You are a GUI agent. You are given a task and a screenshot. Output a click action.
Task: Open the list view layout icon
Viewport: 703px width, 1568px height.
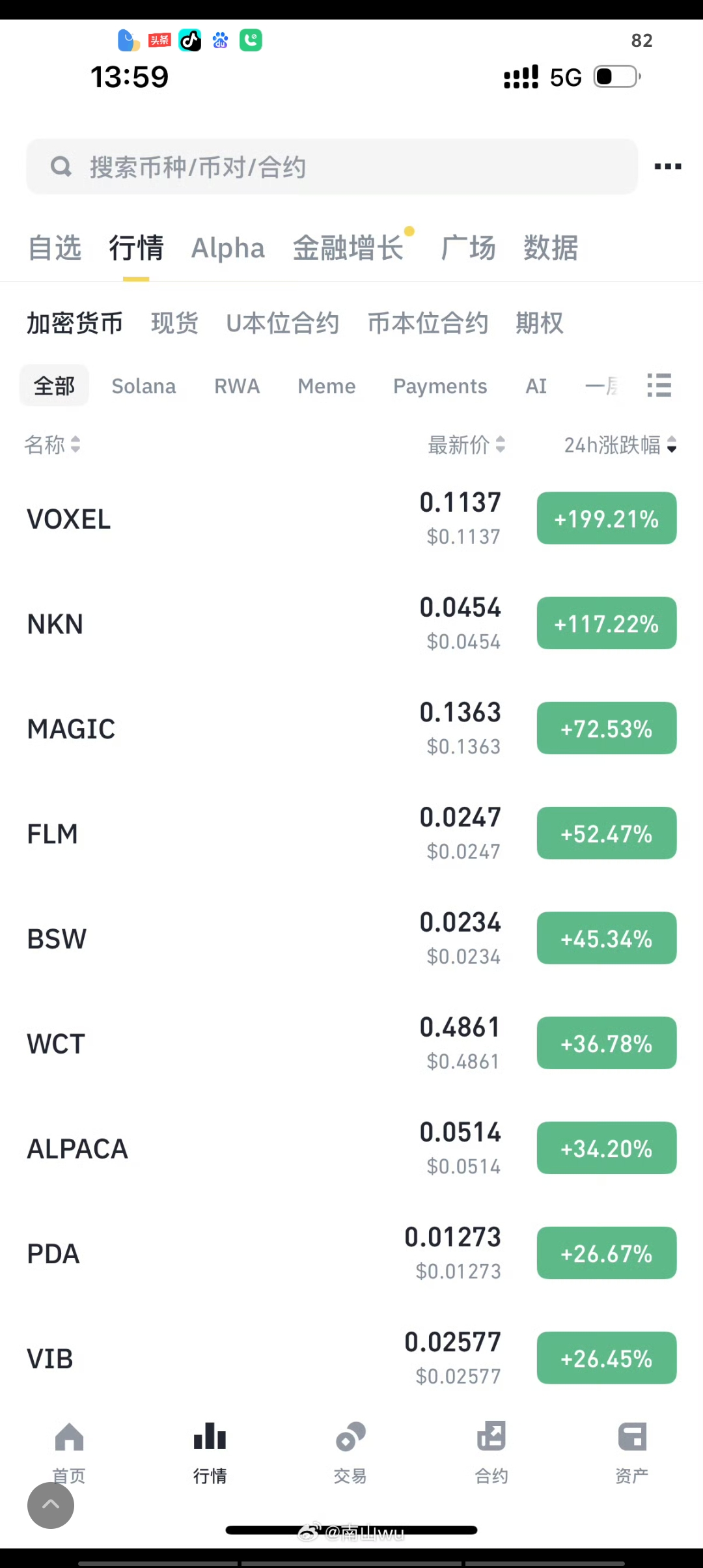[659, 385]
